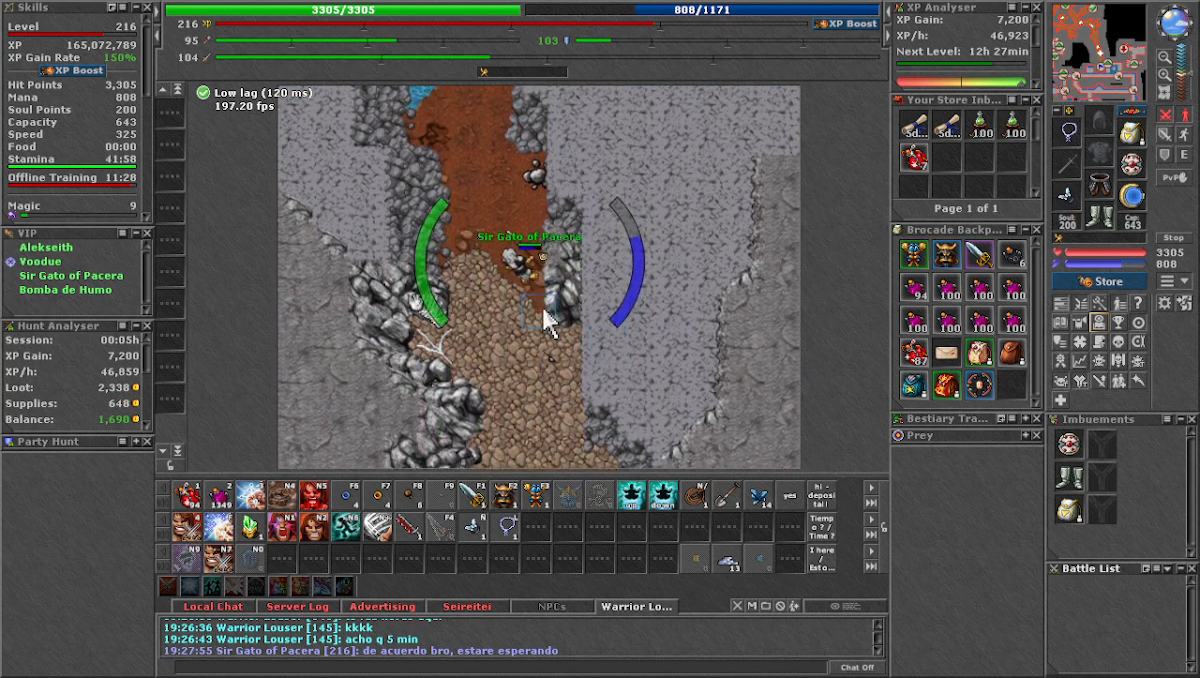Switch to the NPCs chat tab
Image resolution: width=1200 pixels, height=678 pixels.
coord(551,606)
